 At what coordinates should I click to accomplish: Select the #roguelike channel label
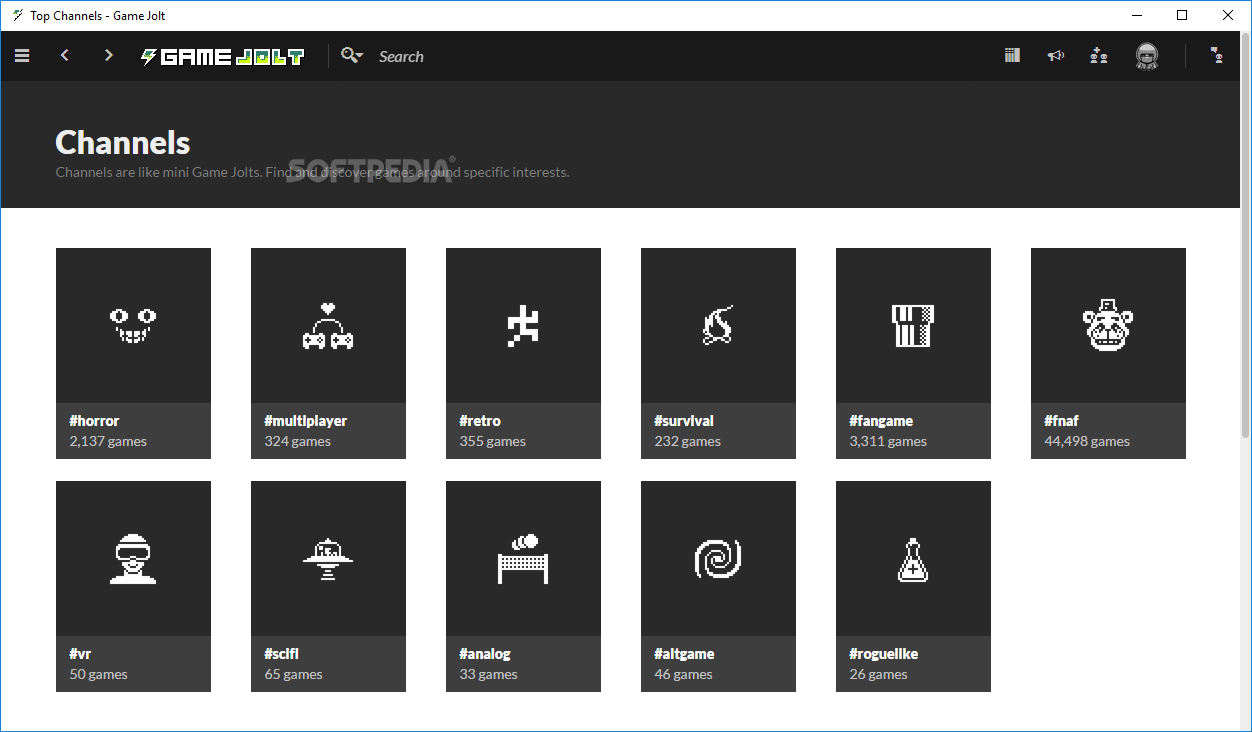coord(884,654)
